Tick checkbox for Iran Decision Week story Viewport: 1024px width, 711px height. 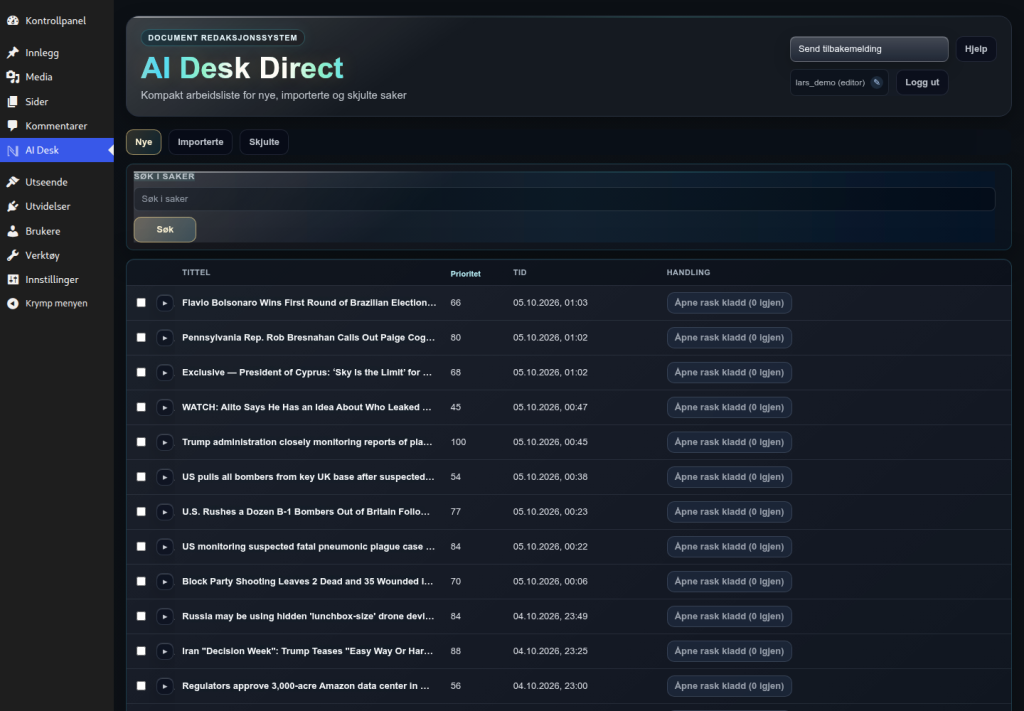pyautogui.click(x=141, y=651)
